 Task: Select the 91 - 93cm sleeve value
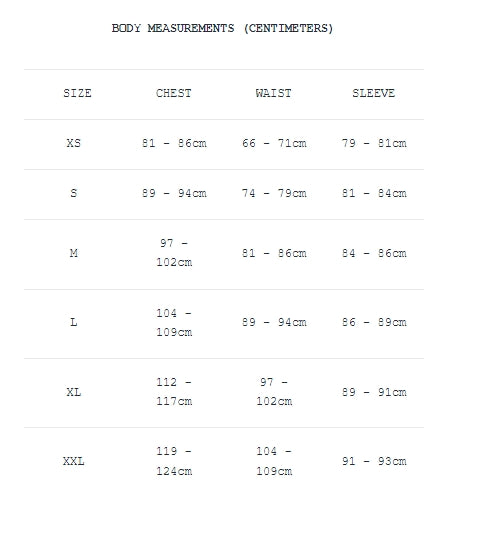point(374,461)
